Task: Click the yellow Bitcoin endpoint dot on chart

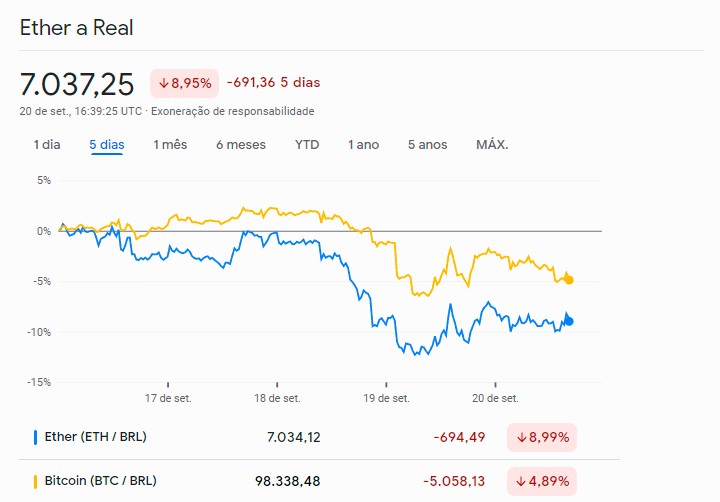Action: (569, 280)
